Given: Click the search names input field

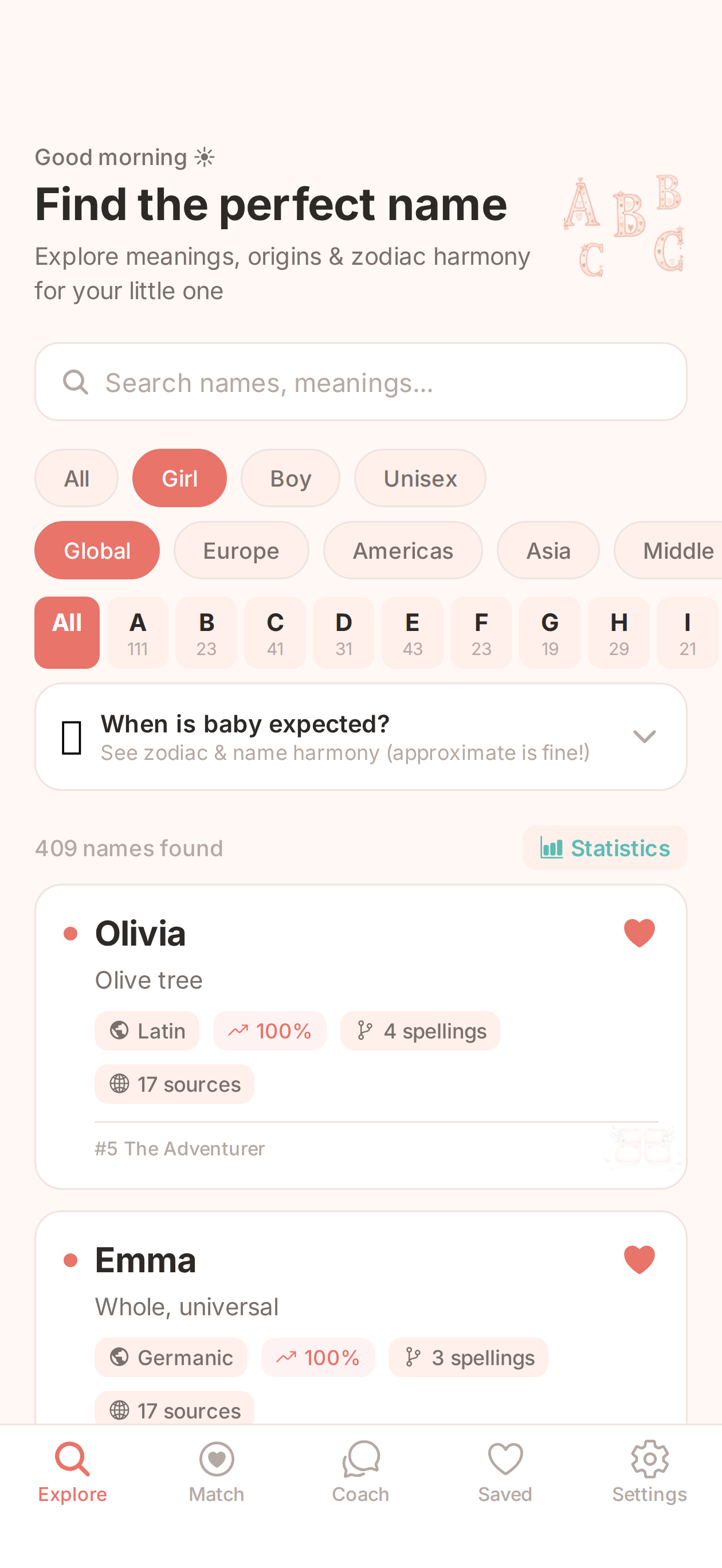Looking at the screenshot, I should click(360, 382).
